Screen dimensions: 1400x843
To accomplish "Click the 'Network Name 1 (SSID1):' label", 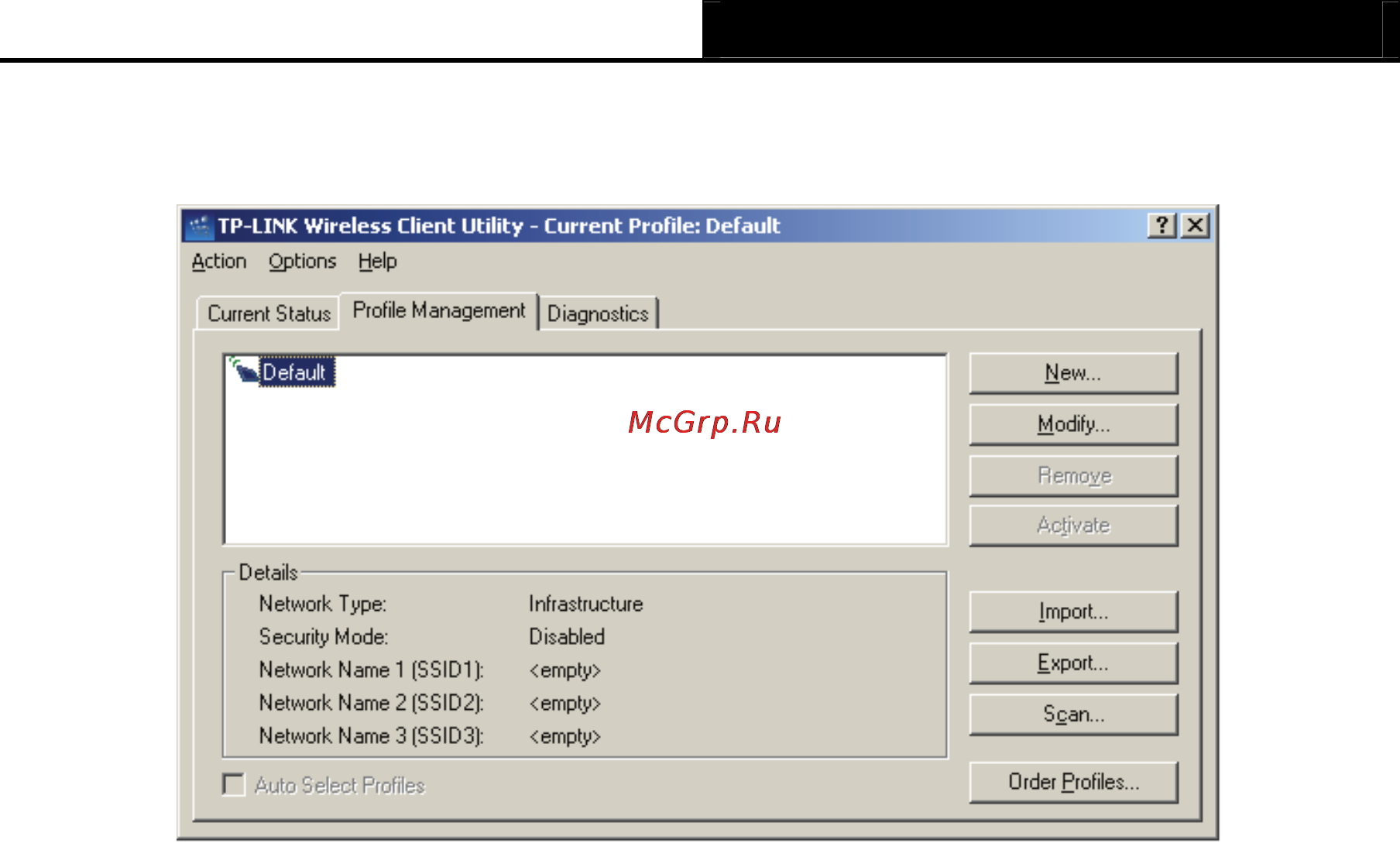I will pyautogui.click(x=372, y=670).
